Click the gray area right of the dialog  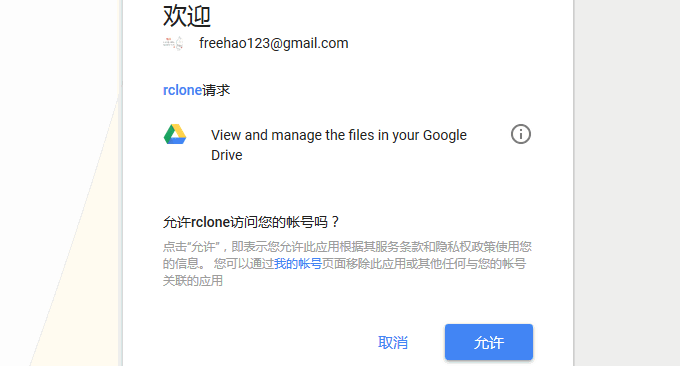tap(627, 183)
